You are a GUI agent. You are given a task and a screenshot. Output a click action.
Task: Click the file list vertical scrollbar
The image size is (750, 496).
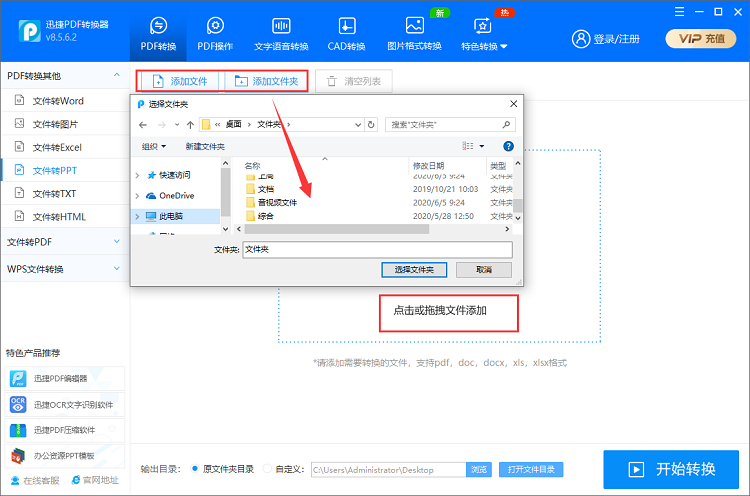[x=517, y=205]
